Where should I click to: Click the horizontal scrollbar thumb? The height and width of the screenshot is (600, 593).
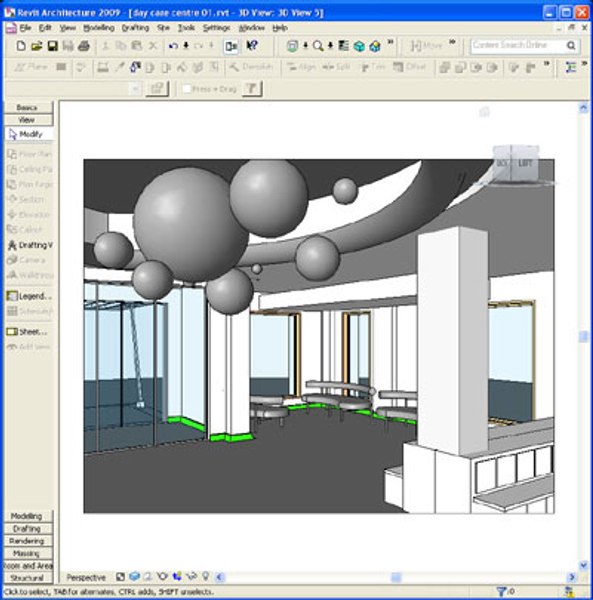[x=396, y=577]
